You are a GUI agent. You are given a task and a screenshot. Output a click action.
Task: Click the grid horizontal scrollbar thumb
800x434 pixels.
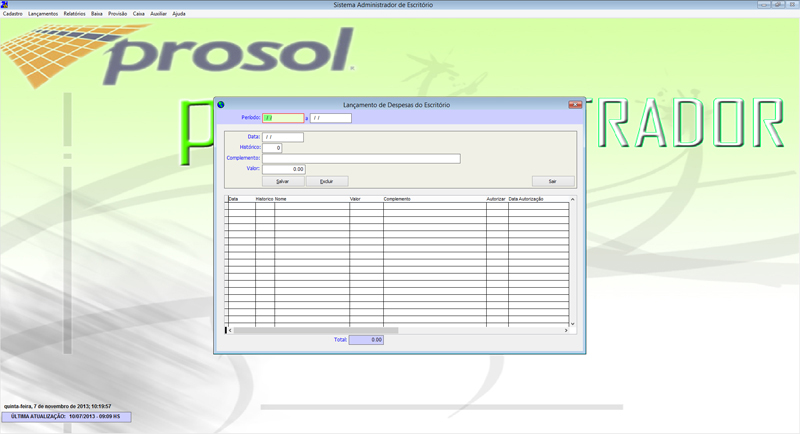click(316, 330)
